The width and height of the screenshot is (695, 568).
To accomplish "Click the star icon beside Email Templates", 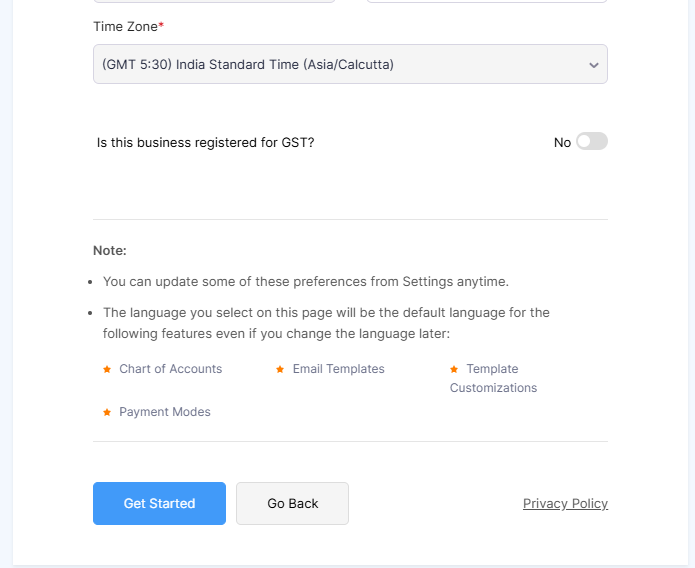I will pyautogui.click(x=280, y=369).
